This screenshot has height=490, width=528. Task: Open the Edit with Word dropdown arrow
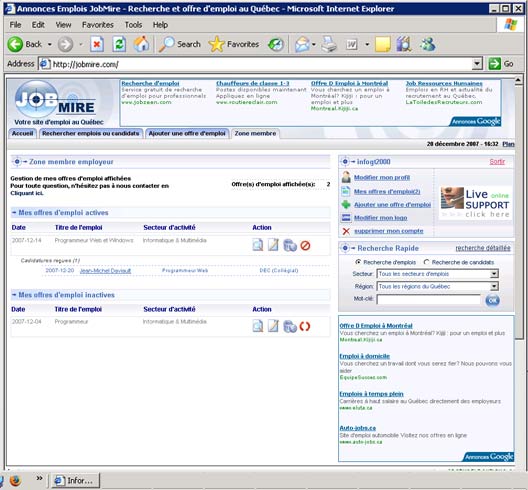coord(367,44)
